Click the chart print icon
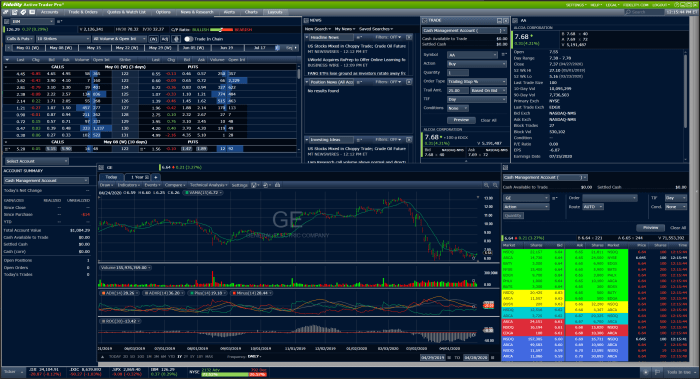Screen dimensions: 700x379 pos(277,185)
